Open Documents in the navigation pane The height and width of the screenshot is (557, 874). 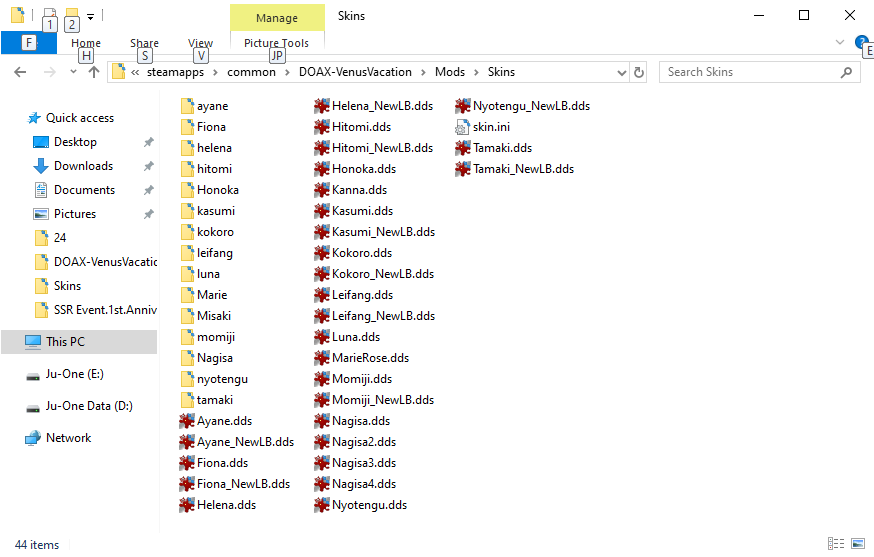84,190
